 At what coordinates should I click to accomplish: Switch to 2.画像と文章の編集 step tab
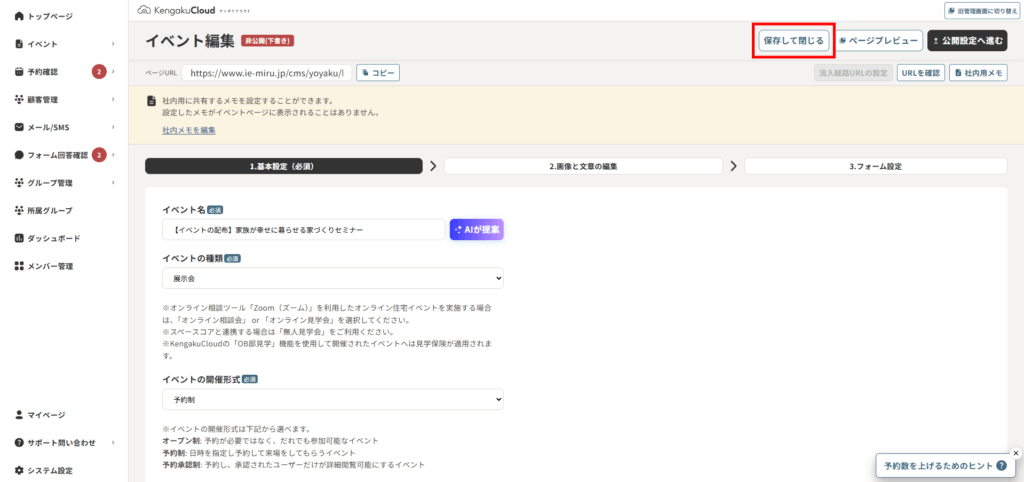pyautogui.click(x=582, y=166)
